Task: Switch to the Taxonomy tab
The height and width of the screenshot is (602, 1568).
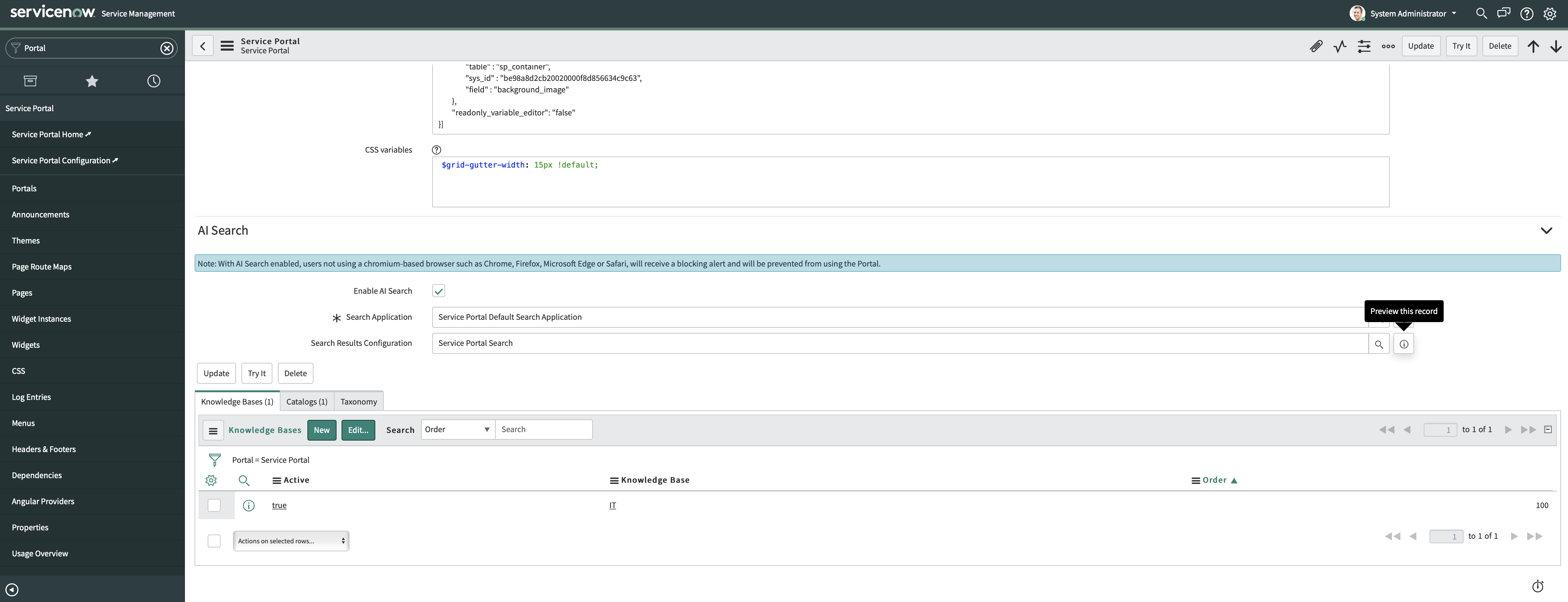Action: (x=358, y=401)
